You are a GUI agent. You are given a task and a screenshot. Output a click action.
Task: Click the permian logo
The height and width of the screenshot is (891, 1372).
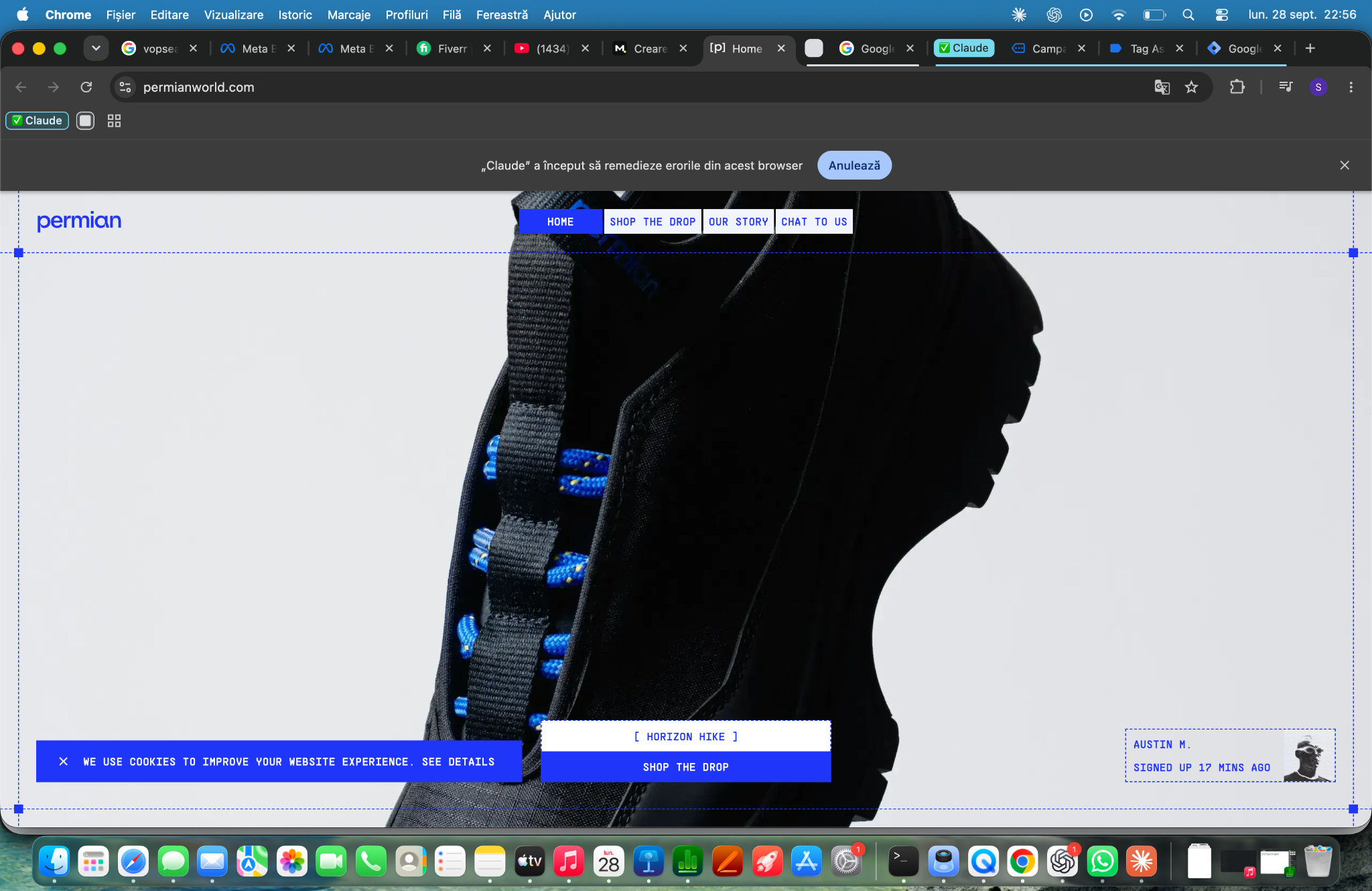79,221
